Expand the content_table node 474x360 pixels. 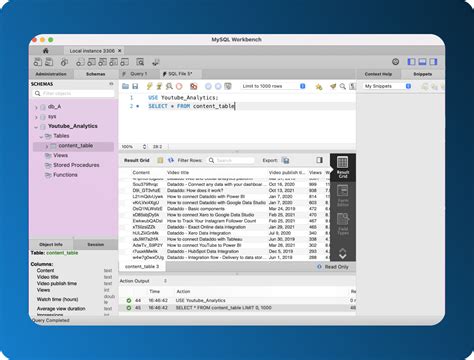coord(47,146)
